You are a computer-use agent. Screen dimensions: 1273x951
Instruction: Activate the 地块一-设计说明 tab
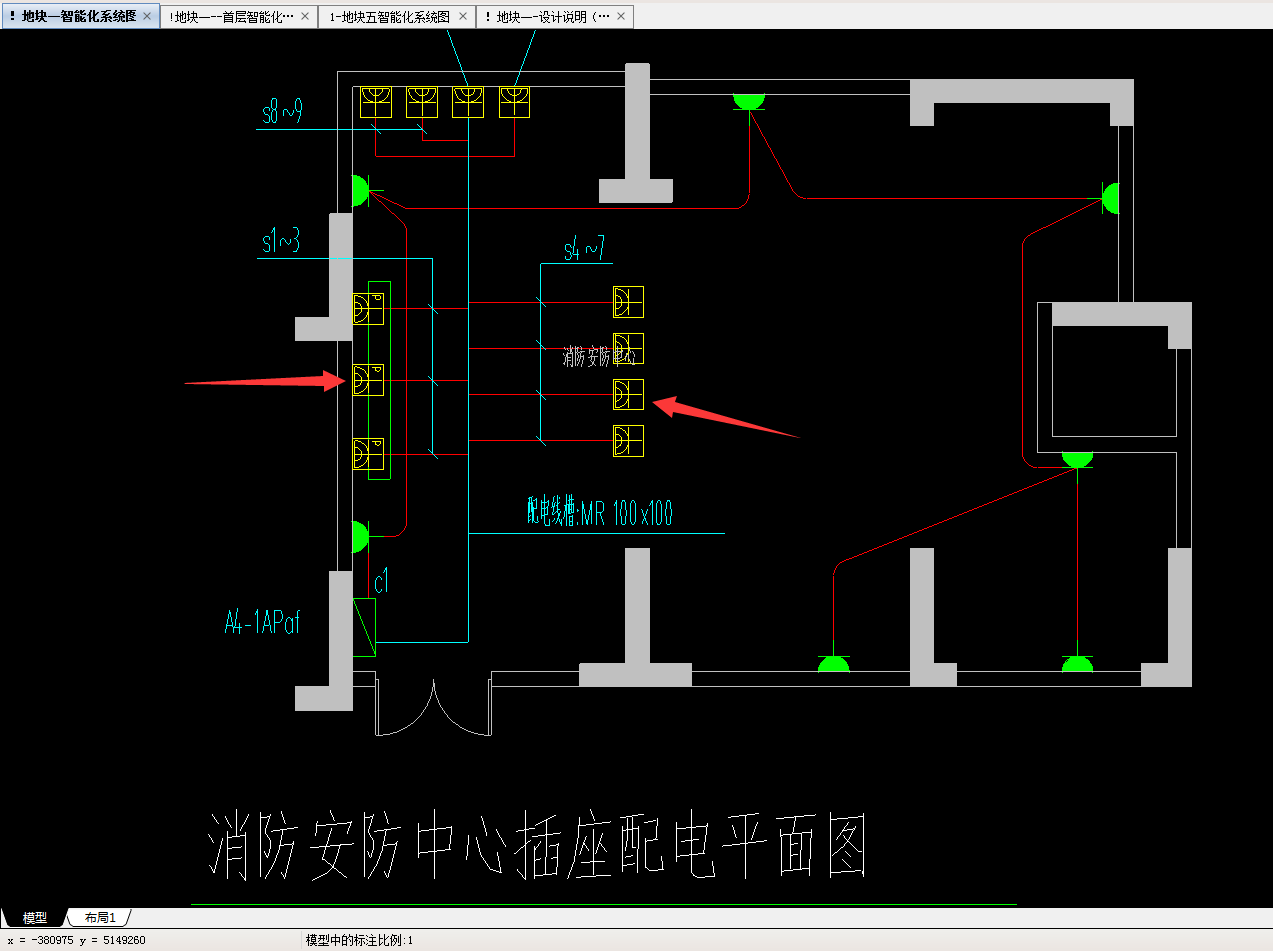[x=553, y=16]
